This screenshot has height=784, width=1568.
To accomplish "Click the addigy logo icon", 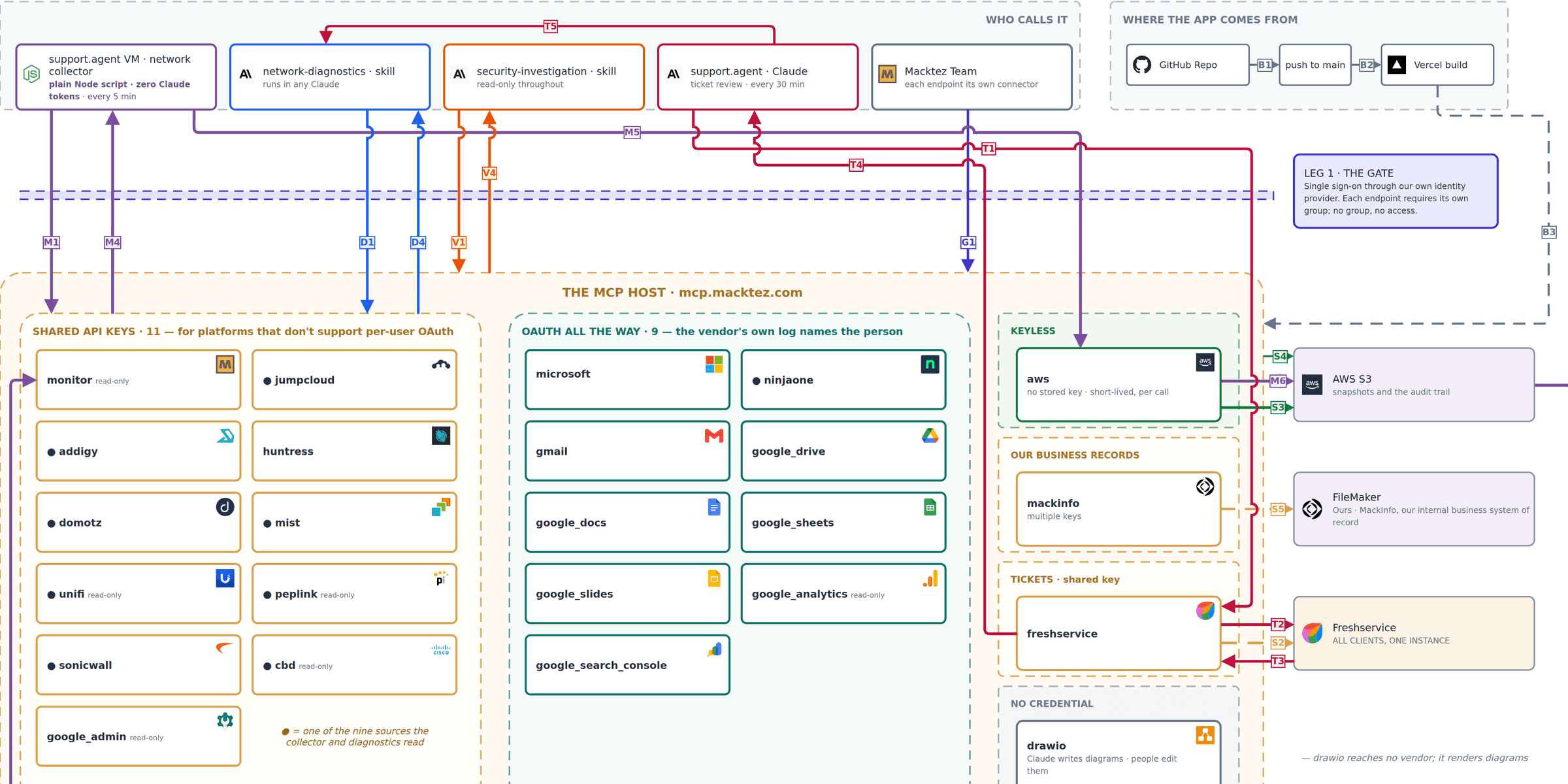I will (x=225, y=435).
